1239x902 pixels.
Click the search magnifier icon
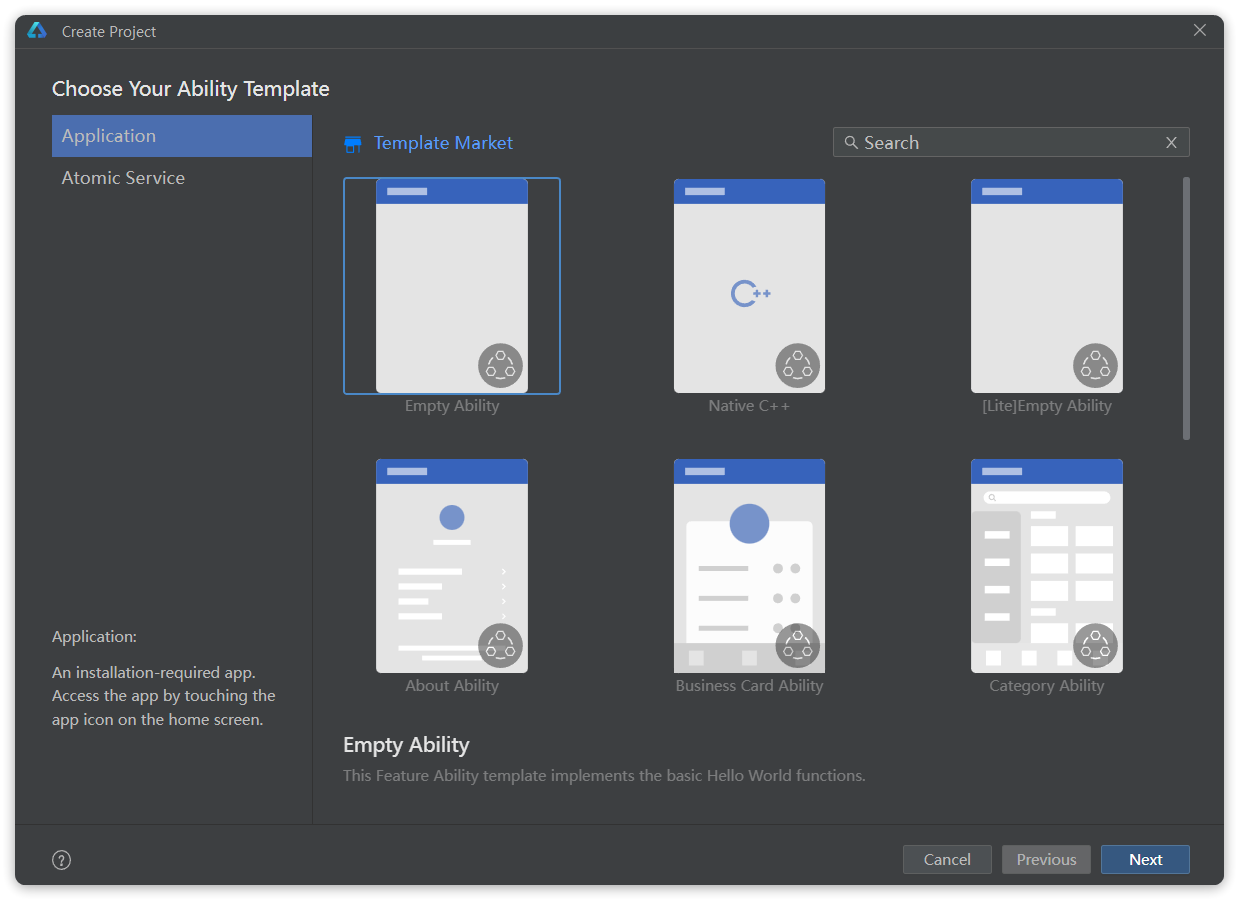pyautogui.click(x=851, y=142)
